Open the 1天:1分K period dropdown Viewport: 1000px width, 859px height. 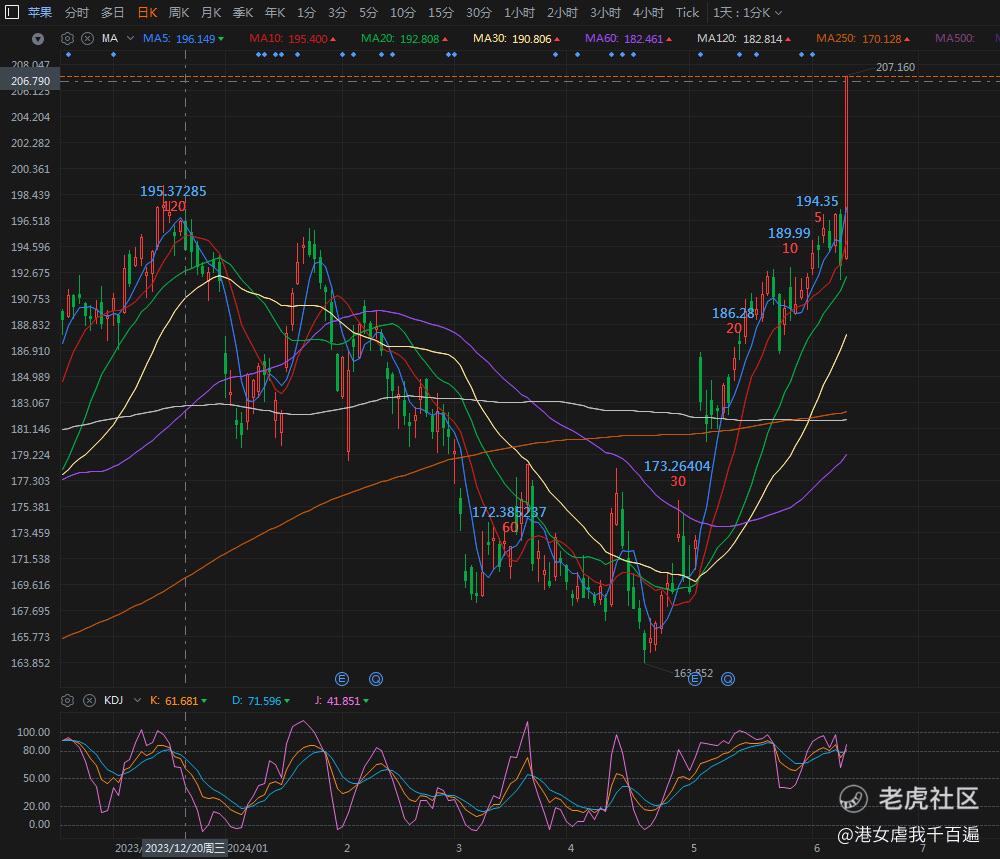pyautogui.click(x=747, y=13)
